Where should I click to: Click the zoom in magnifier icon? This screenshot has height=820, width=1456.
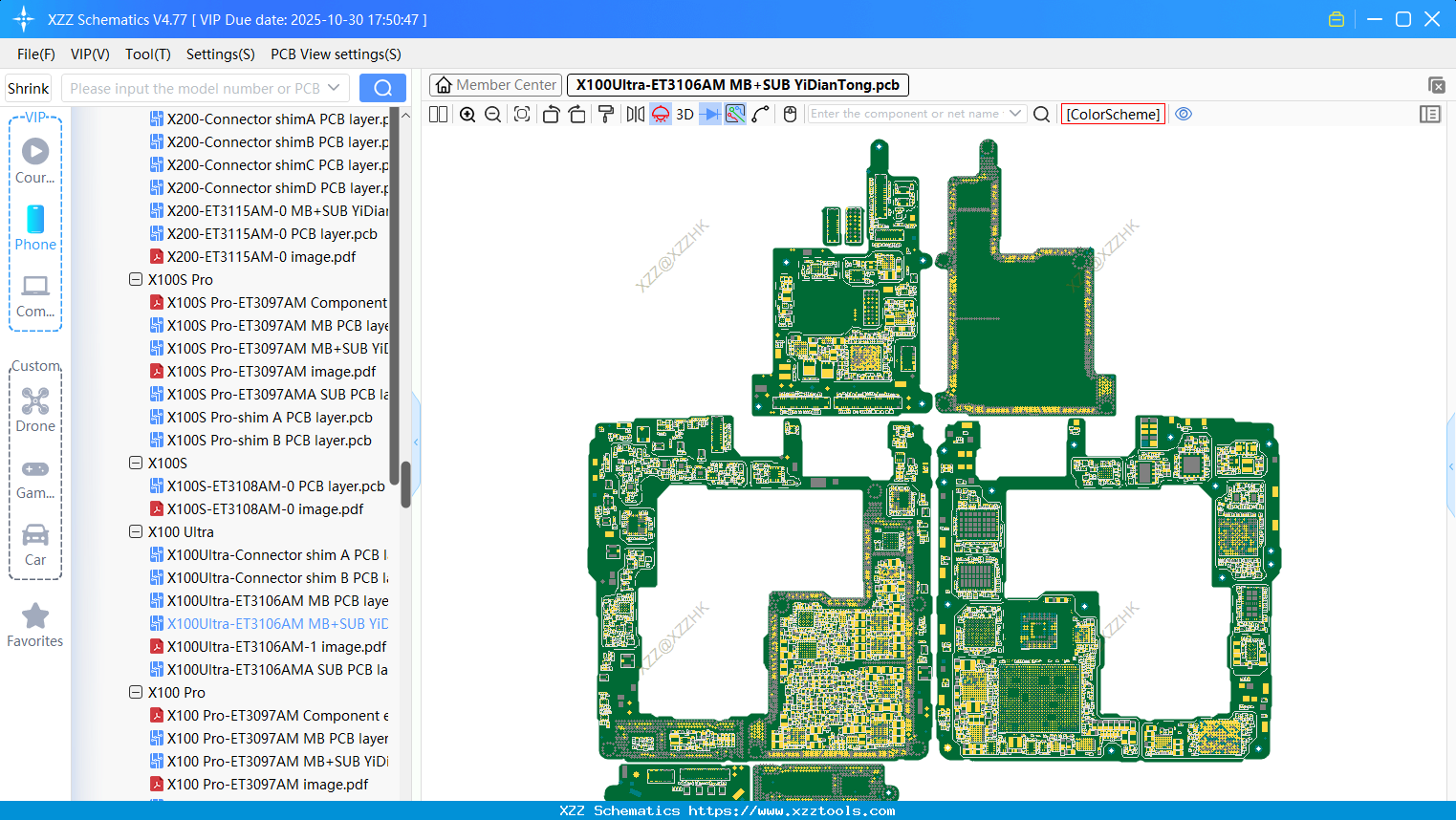(467, 115)
